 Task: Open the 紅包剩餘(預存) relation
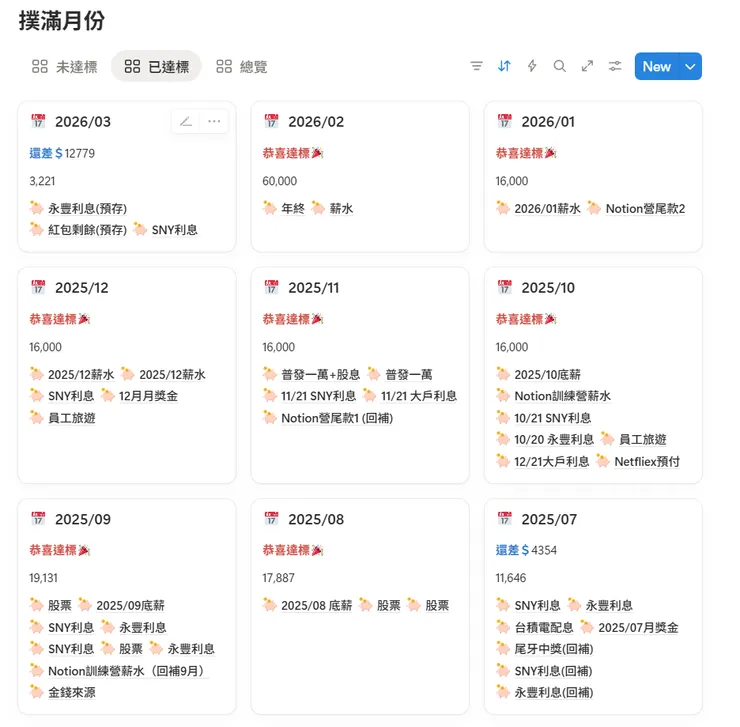(87, 230)
